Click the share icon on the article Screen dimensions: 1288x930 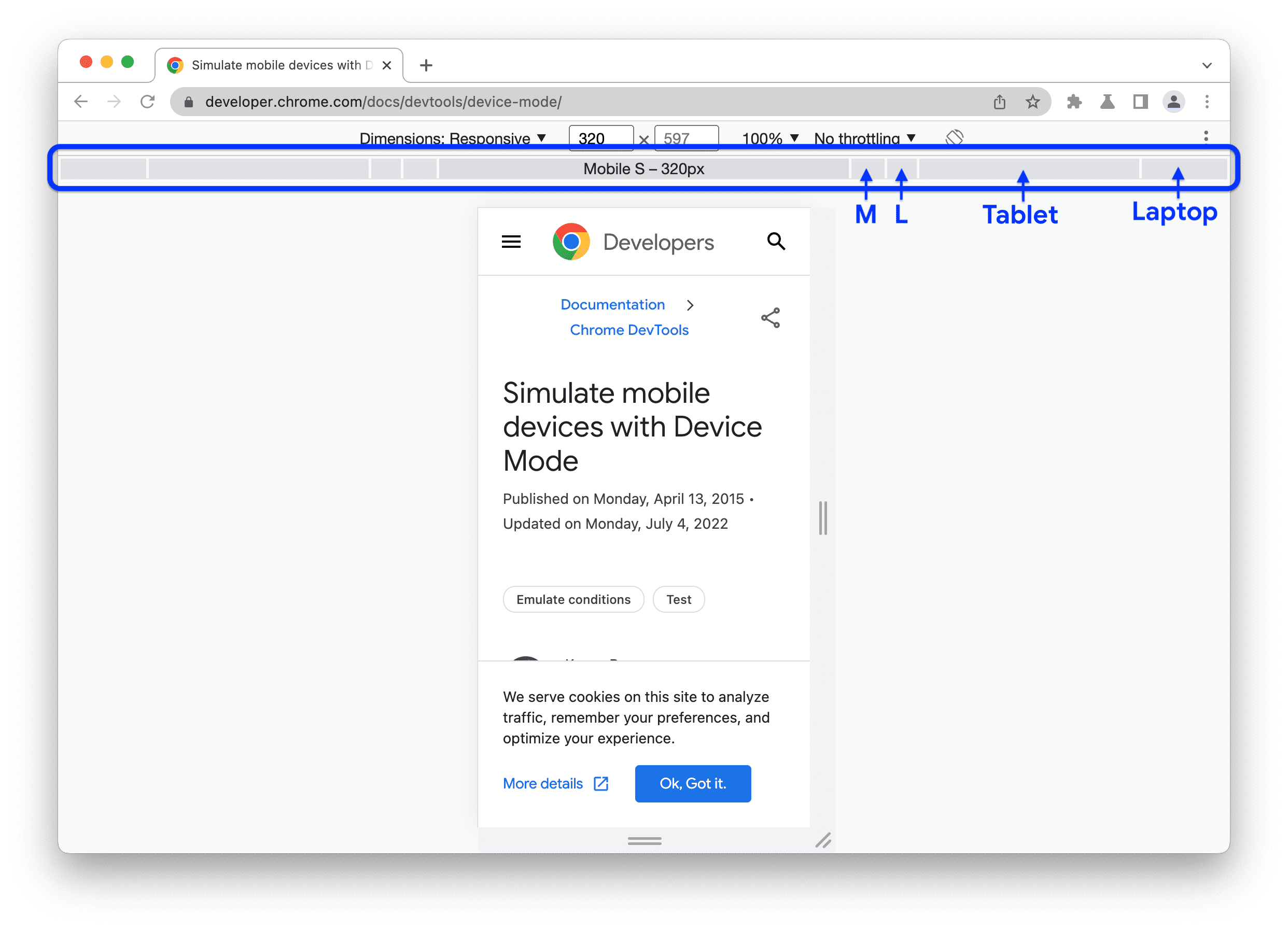click(771, 318)
